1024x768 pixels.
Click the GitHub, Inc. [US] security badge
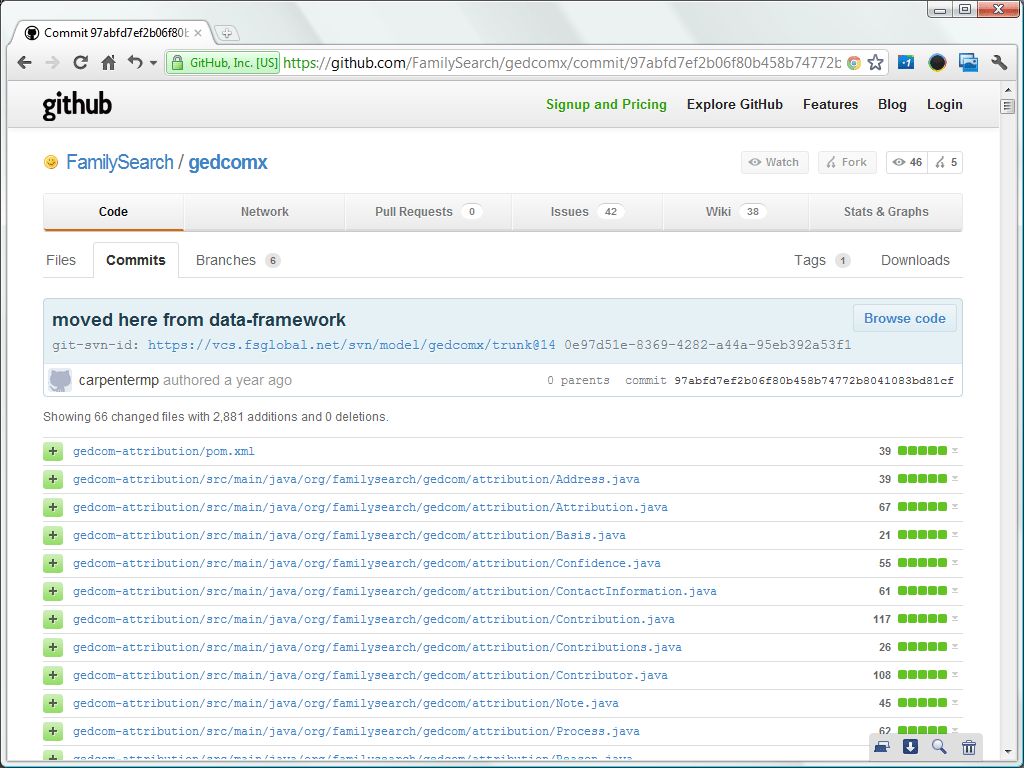223,63
